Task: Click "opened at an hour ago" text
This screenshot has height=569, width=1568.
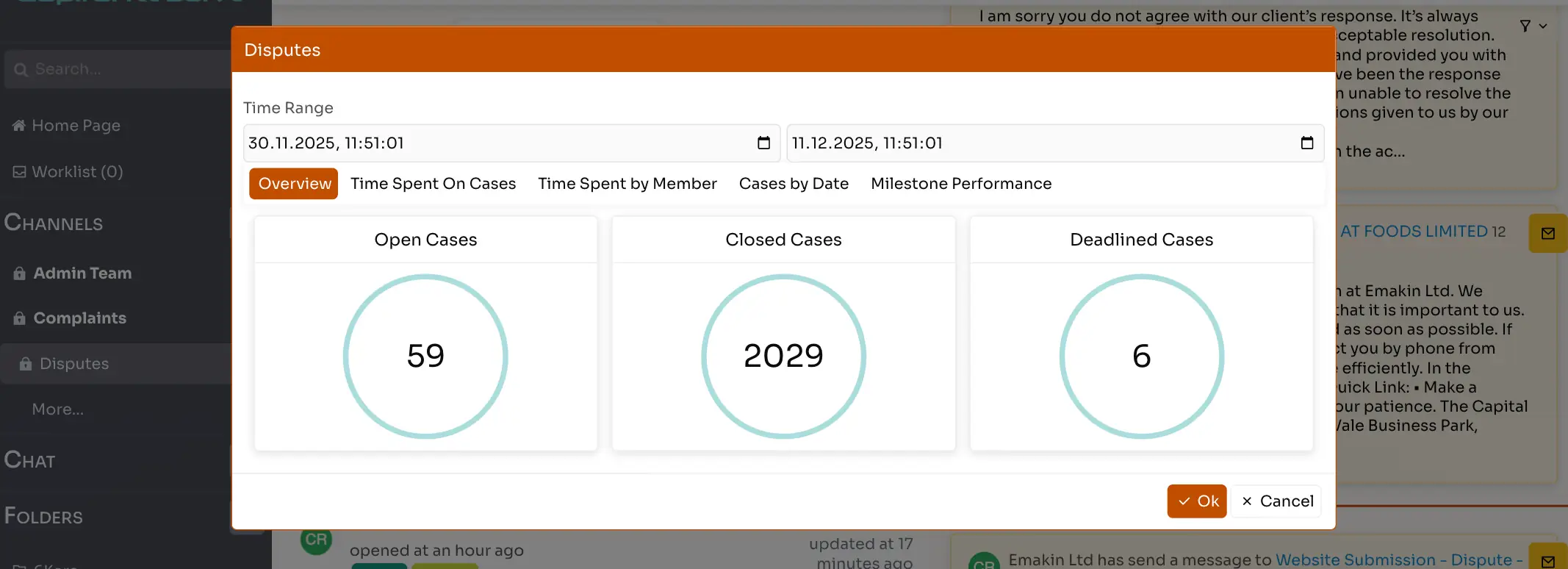Action: [436, 551]
